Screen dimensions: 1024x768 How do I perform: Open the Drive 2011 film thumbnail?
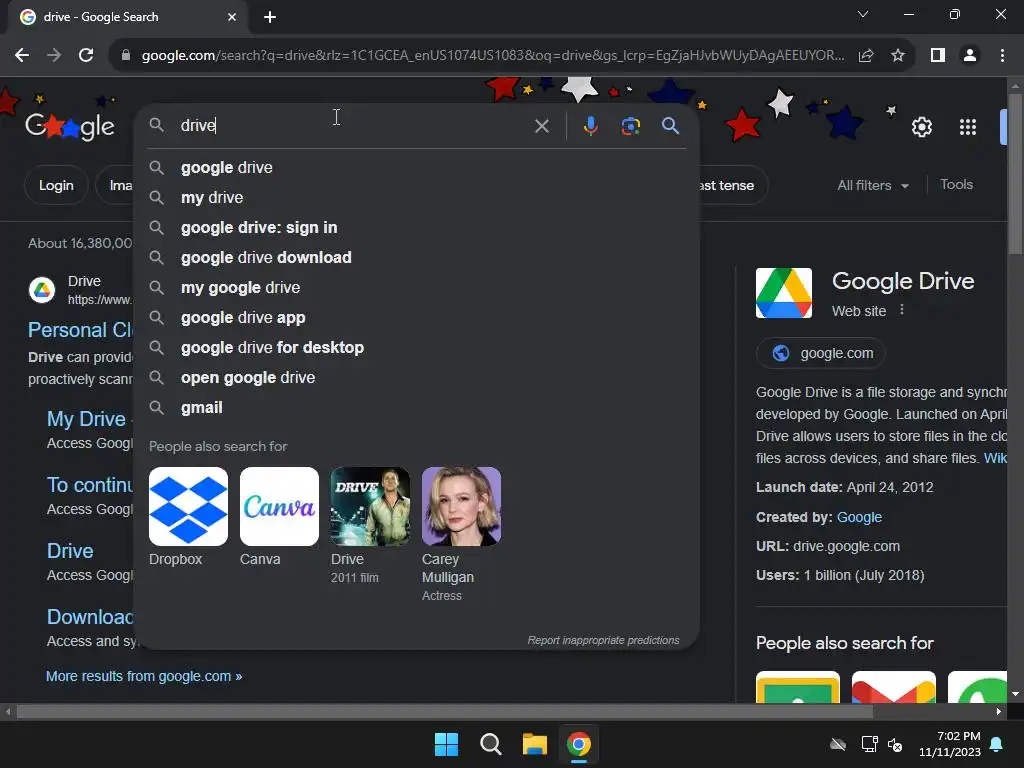click(370, 507)
